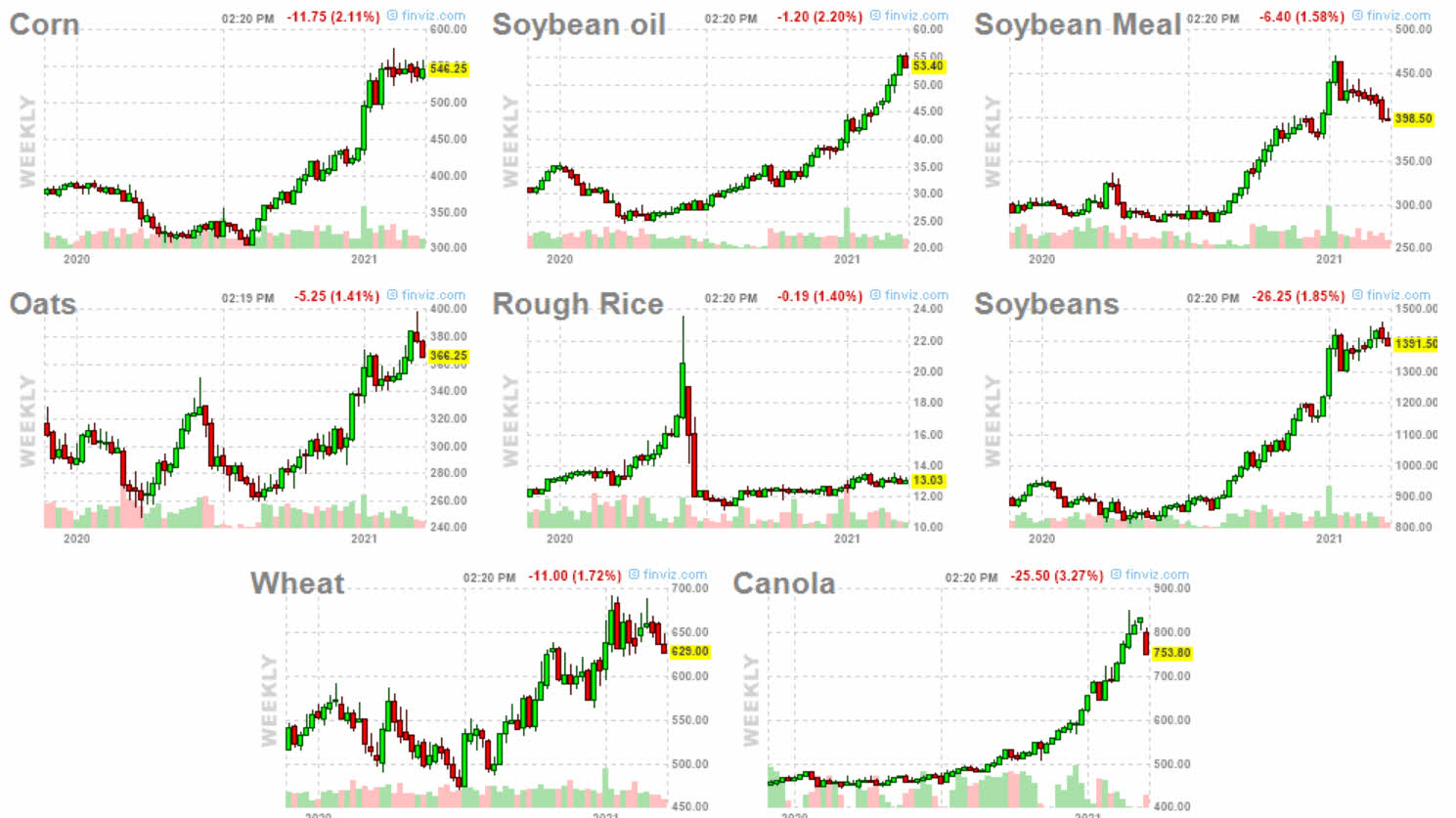Click the 753.80 price marker on Canola
Image resolution: width=1456 pixels, height=818 pixels.
point(1171,653)
